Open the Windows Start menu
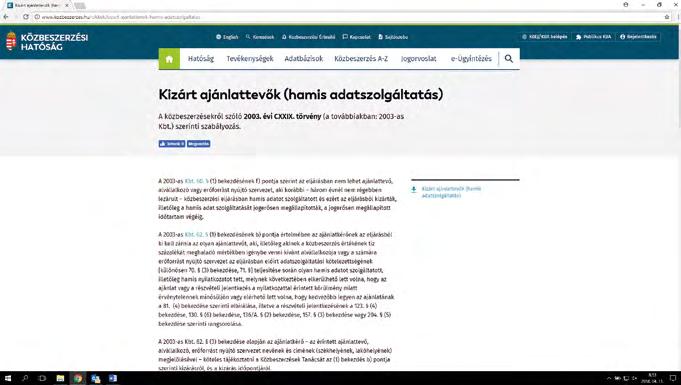 click(x=7, y=378)
